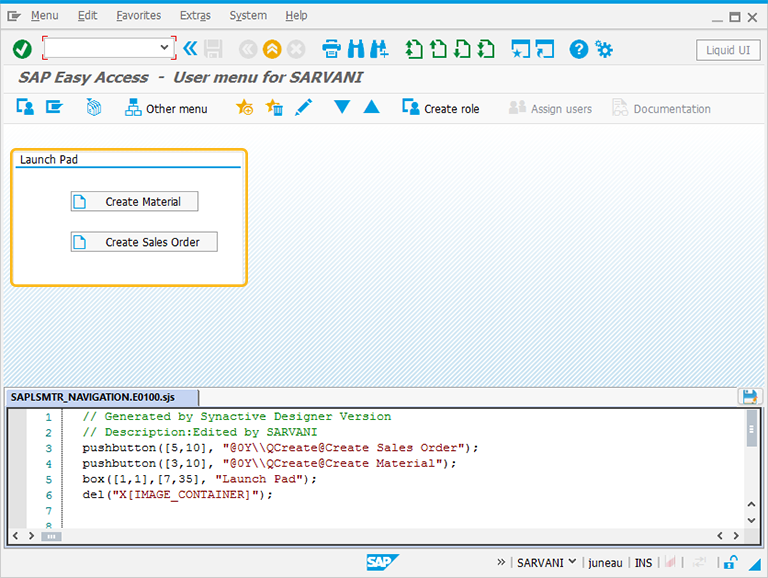Open the transaction command field dropdown
The image size is (768, 578).
(x=164, y=48)
